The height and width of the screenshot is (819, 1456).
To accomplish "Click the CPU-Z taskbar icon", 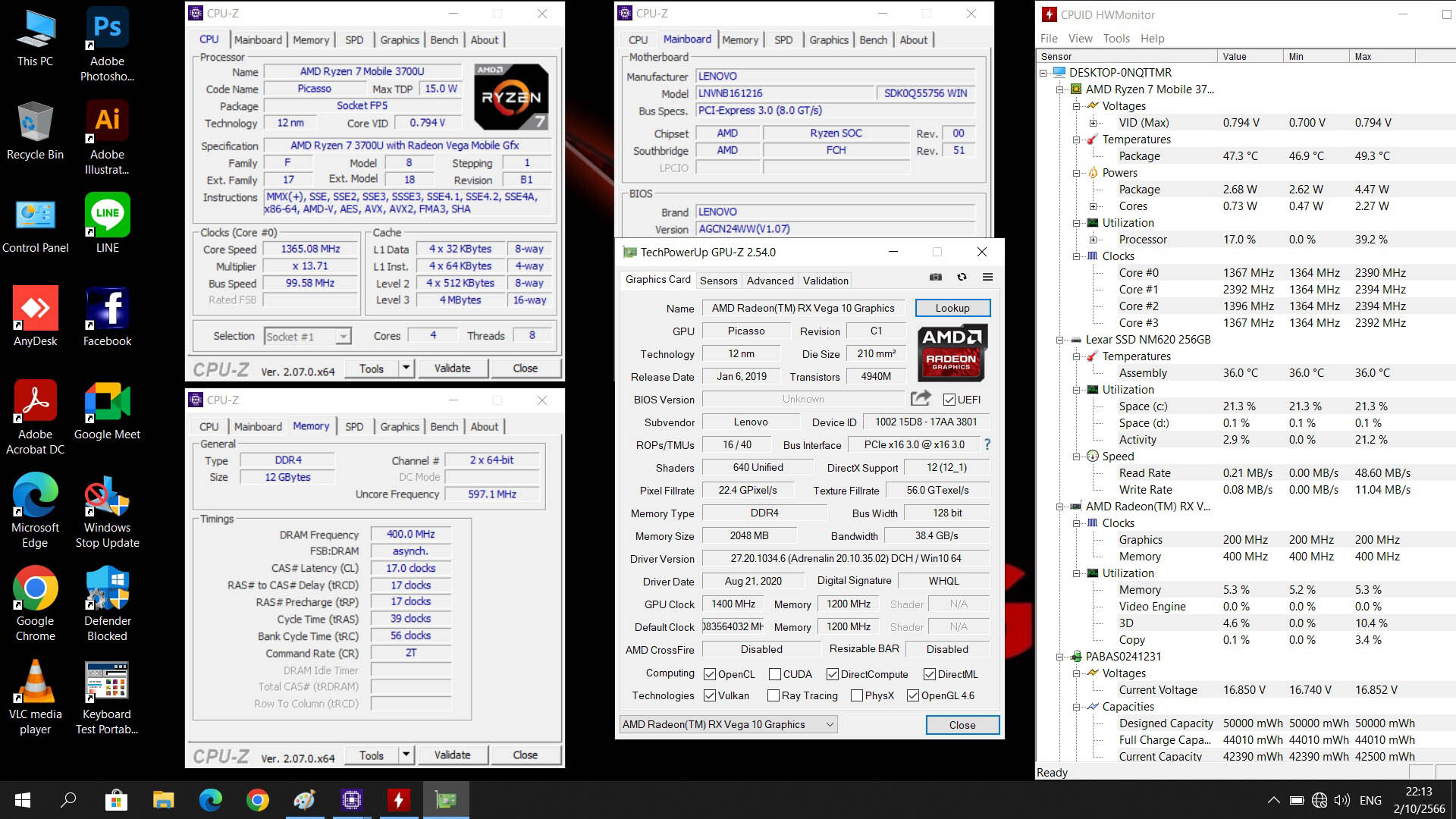I will click(351, 799).
